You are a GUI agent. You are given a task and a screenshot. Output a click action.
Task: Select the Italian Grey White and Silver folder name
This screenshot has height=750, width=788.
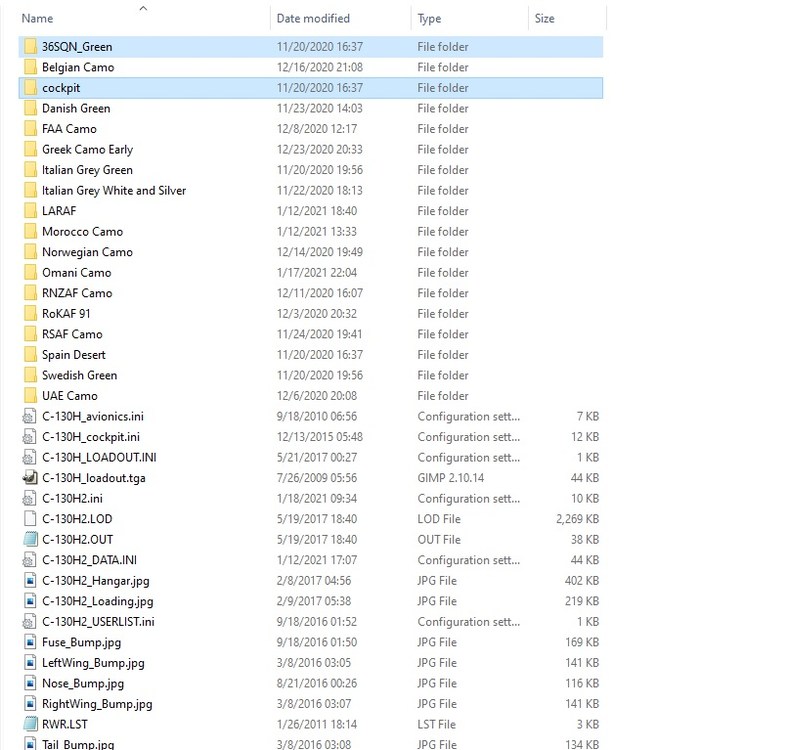(x=114, y=191)
